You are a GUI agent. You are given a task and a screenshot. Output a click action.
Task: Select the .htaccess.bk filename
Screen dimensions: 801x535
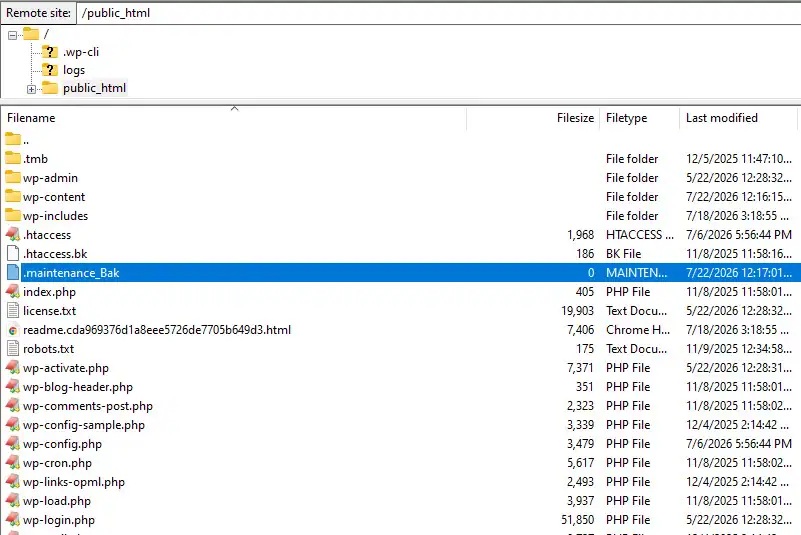[x=55, y=254]
